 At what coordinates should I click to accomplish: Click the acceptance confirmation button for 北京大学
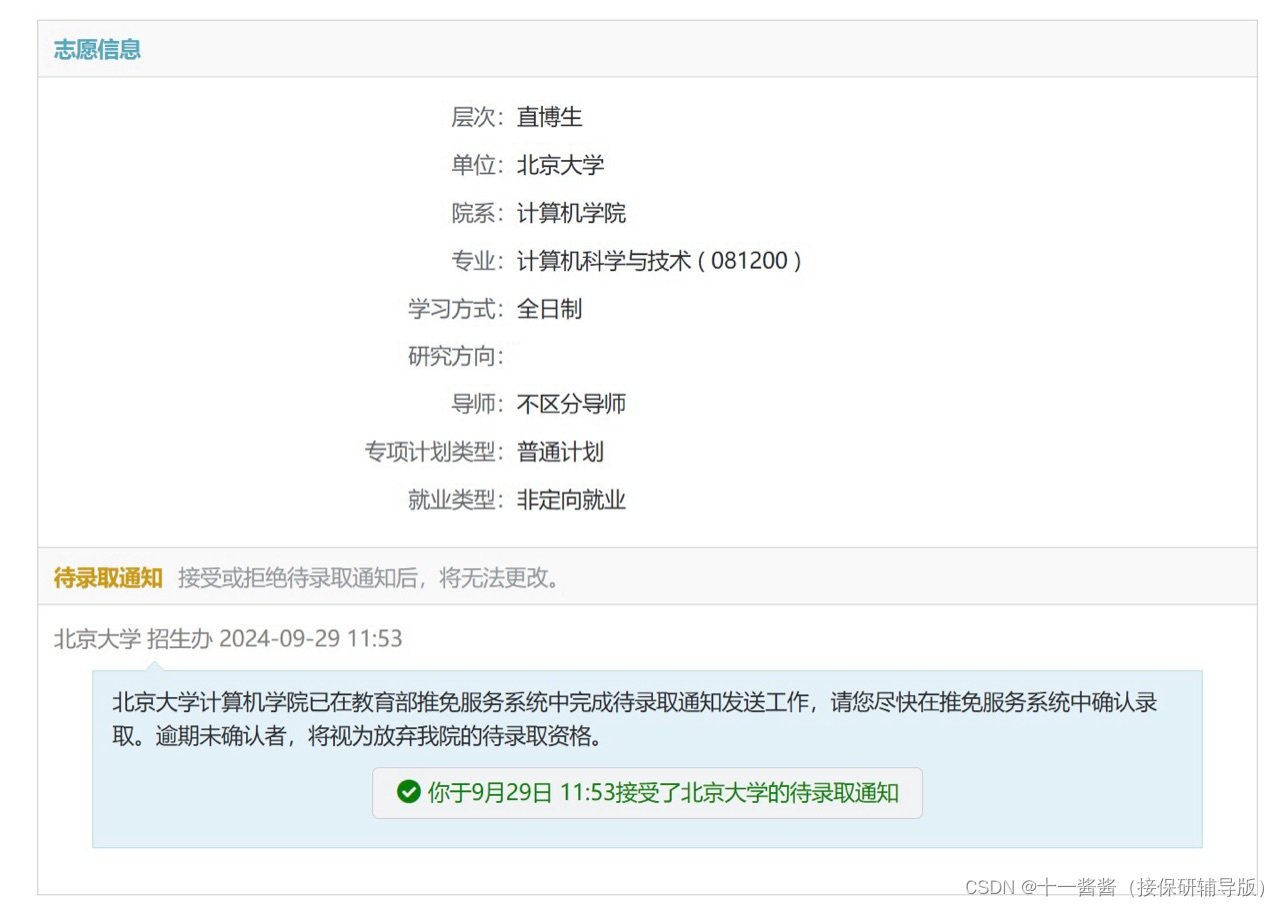[647, 793]
